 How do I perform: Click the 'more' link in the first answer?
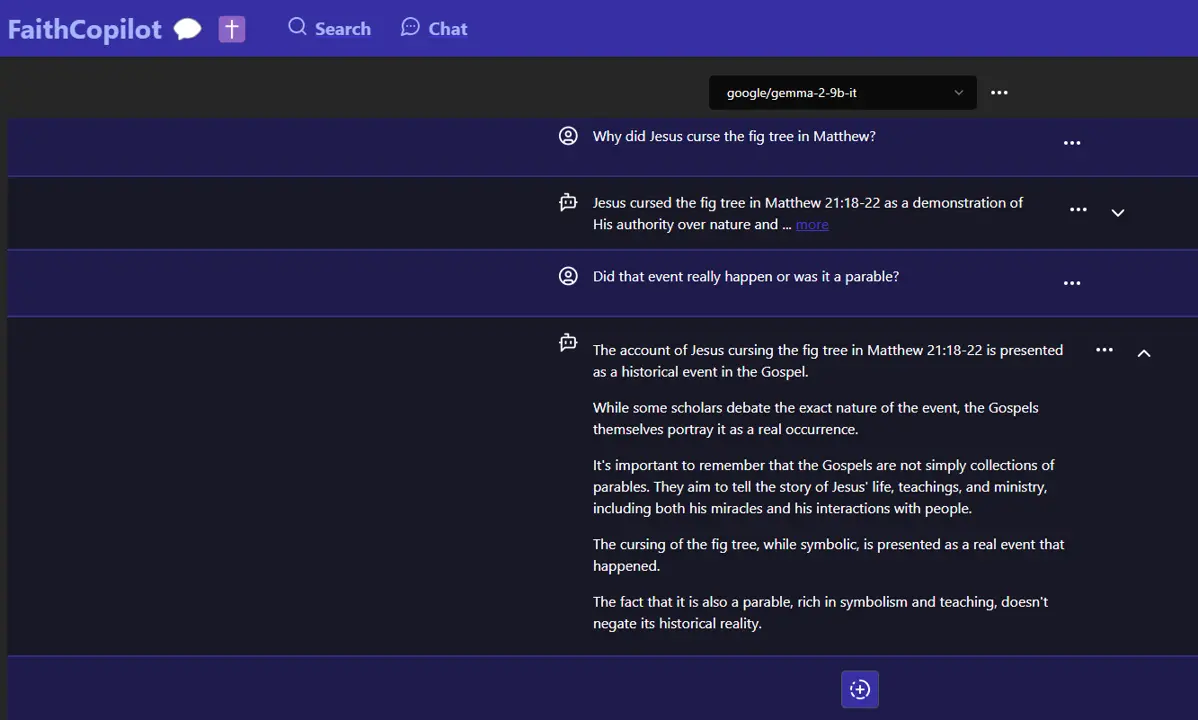812,225
